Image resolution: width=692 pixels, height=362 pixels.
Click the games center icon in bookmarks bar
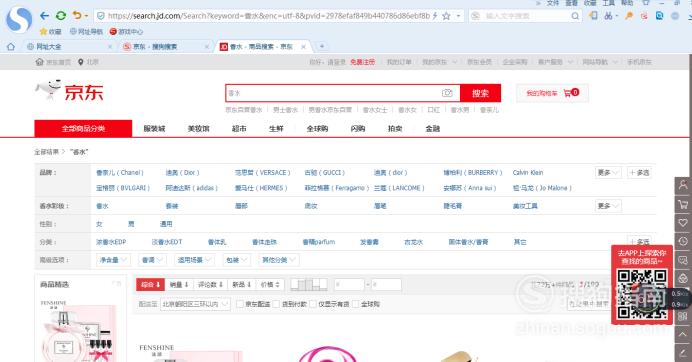(x=113, y=31)
